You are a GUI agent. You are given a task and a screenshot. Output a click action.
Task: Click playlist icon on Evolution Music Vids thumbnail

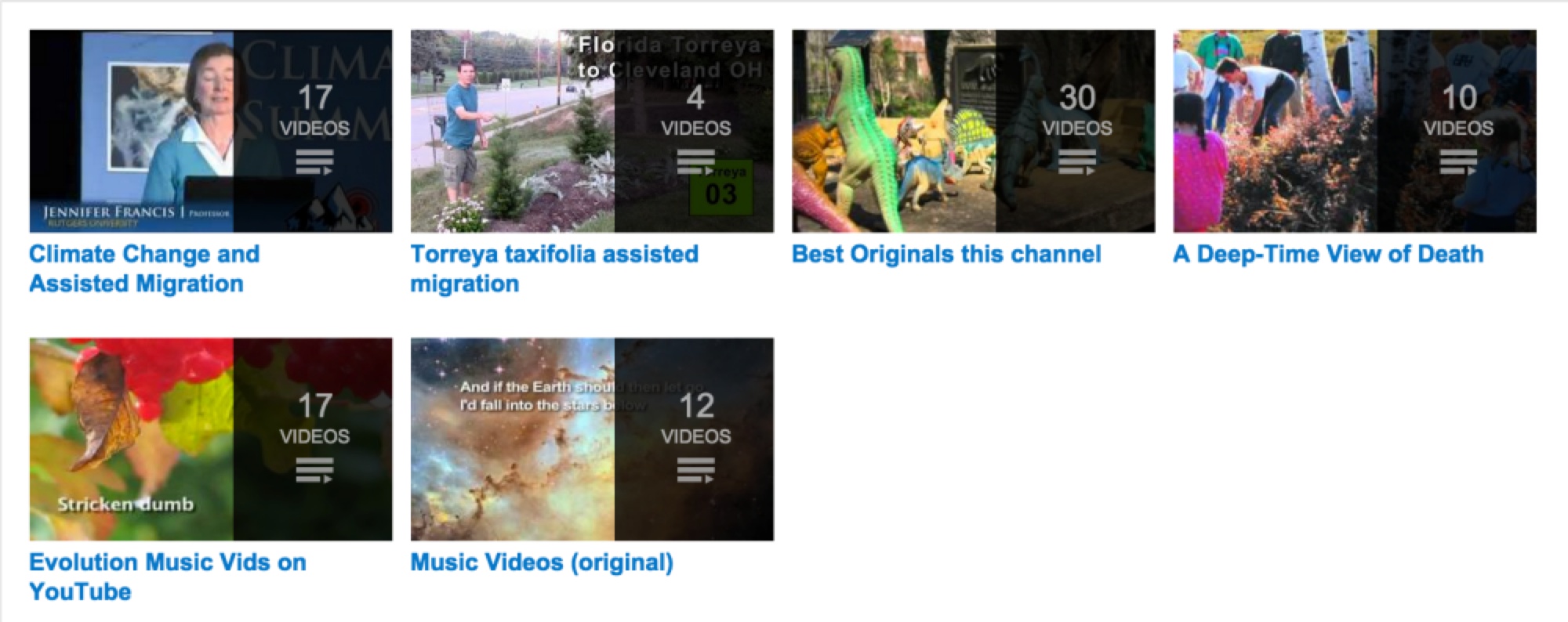(314, 471)
